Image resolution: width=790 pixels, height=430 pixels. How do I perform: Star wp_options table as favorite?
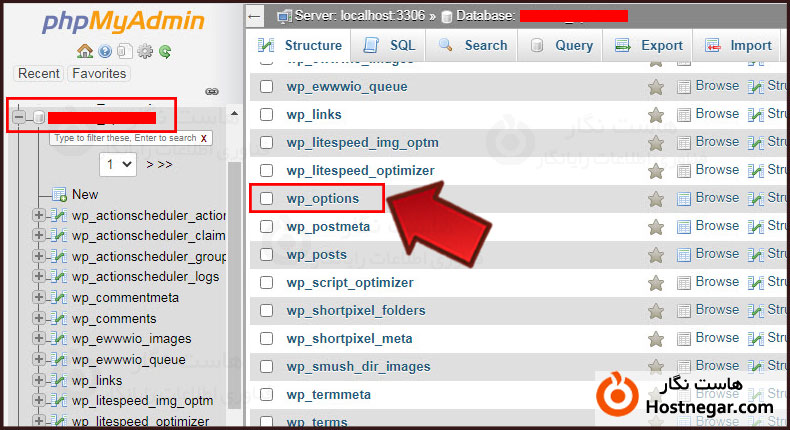[656, 199]
